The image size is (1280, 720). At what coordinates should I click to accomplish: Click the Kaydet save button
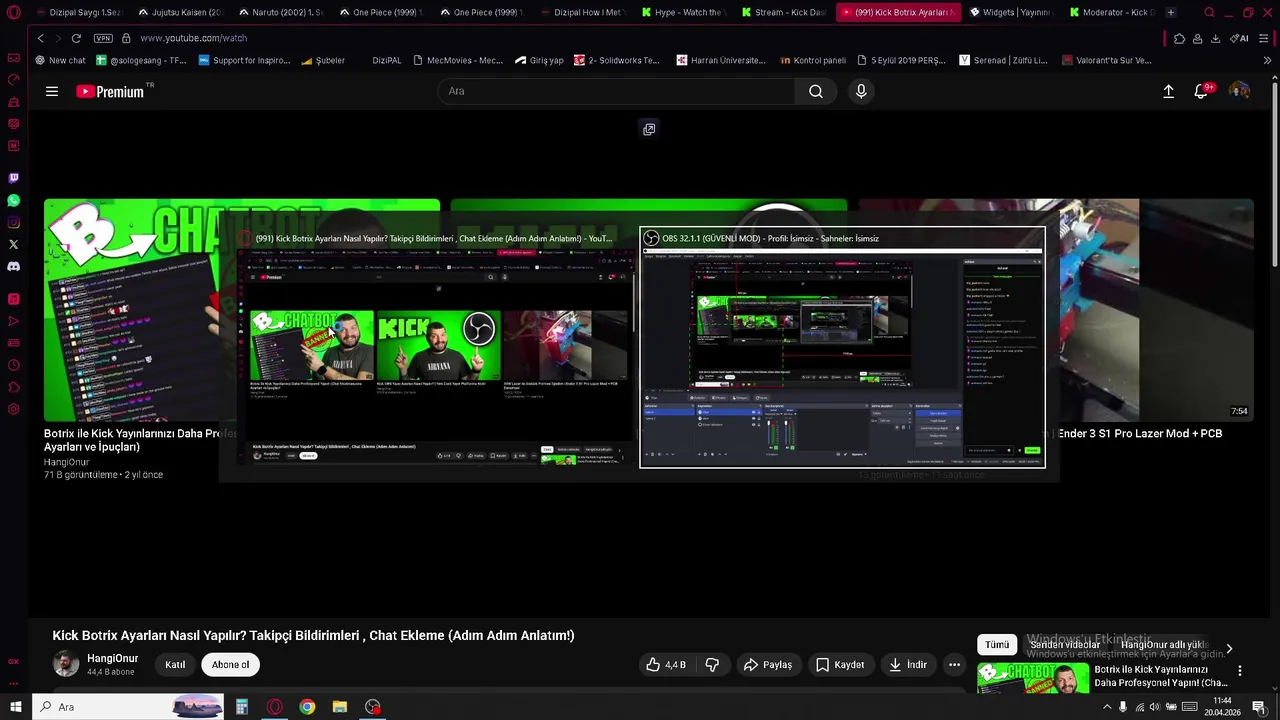840,664
